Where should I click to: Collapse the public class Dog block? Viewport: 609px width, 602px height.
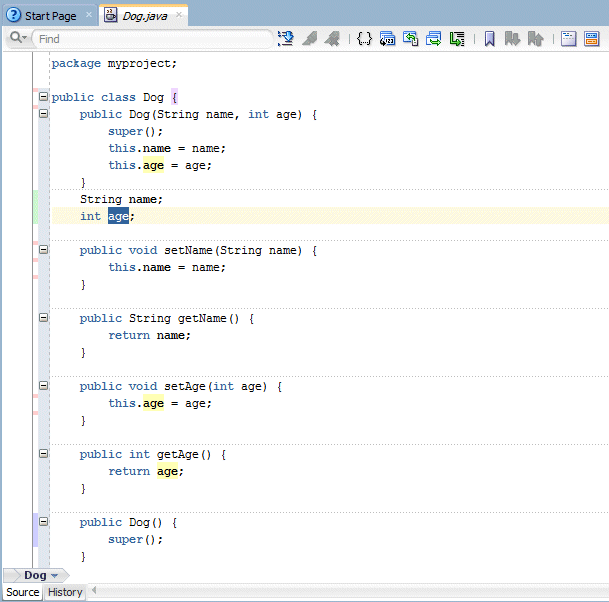pos(44,96)
